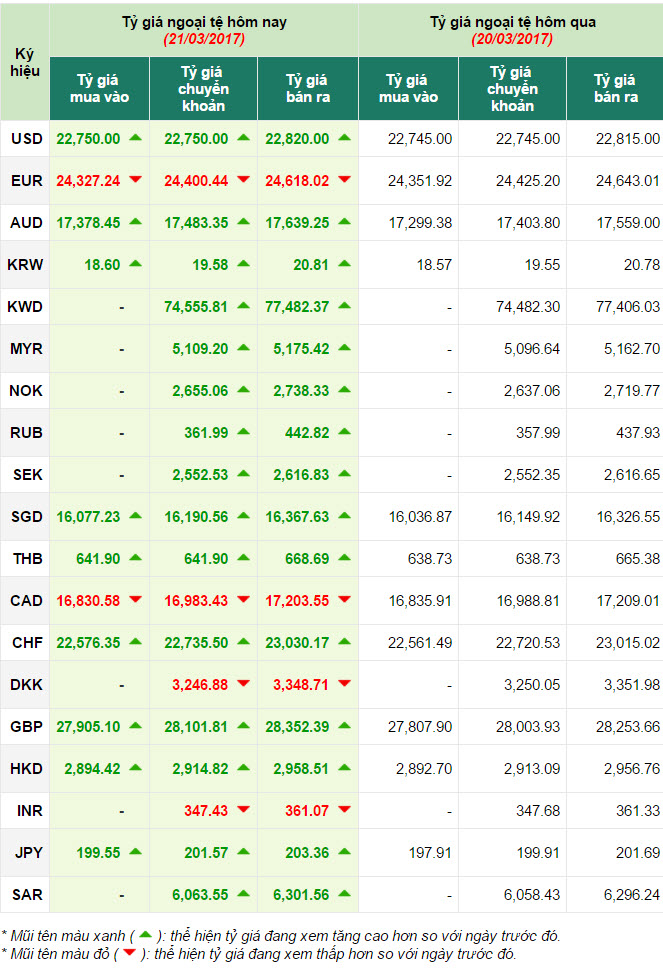Click the red down arrow beside INR 361.07
663x970 pixels.
(x=344, y=810)
